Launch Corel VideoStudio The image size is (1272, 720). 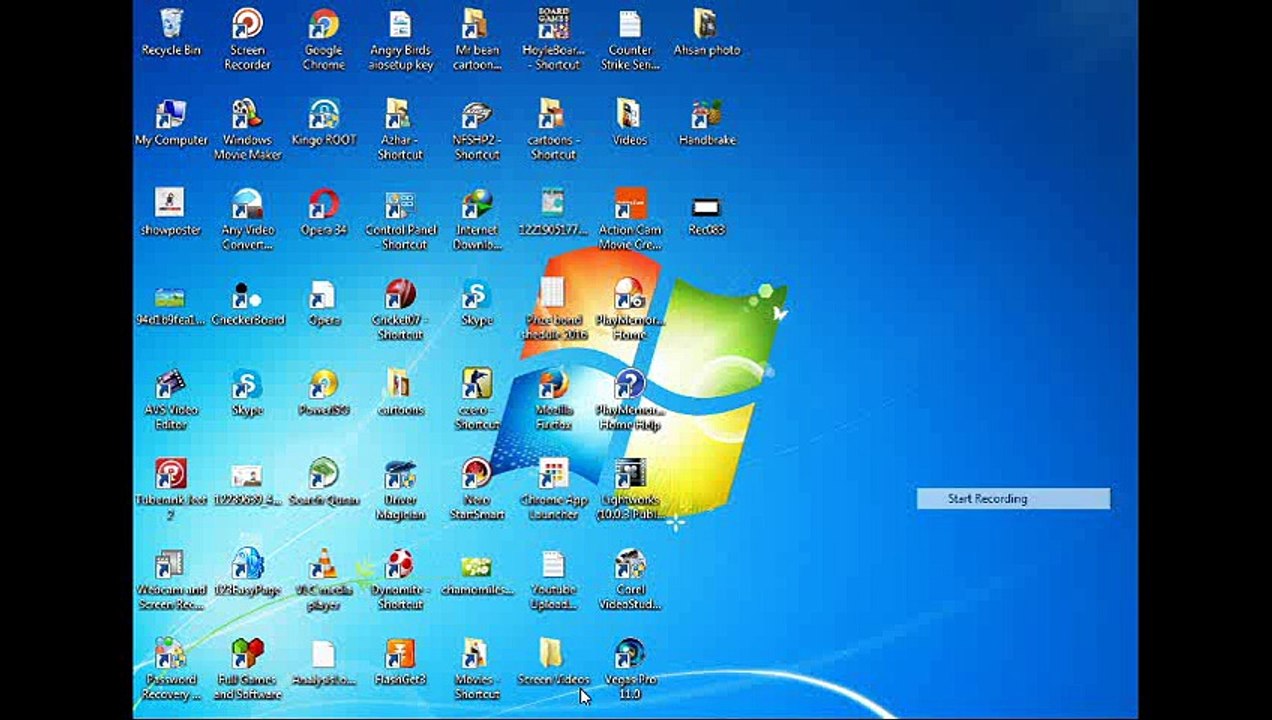pos(630,579)
